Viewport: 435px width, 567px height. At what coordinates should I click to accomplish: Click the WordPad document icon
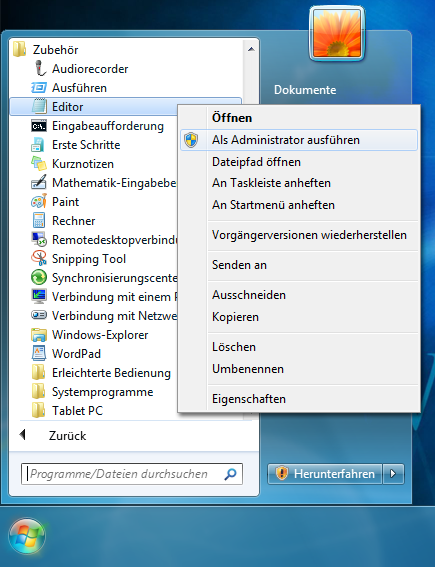(39, 353)
